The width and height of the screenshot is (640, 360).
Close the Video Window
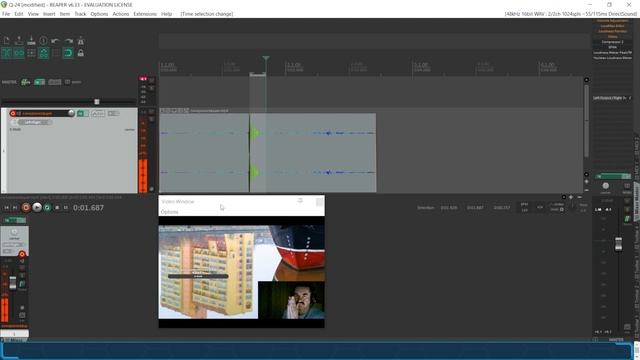(x=320, y=202)
